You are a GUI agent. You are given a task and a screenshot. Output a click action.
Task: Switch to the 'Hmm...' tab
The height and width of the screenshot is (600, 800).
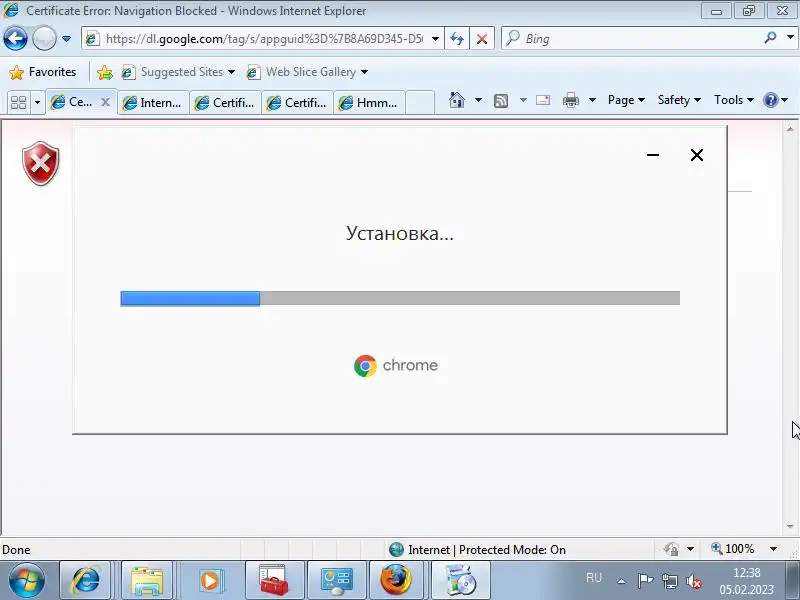pos(369,103)
